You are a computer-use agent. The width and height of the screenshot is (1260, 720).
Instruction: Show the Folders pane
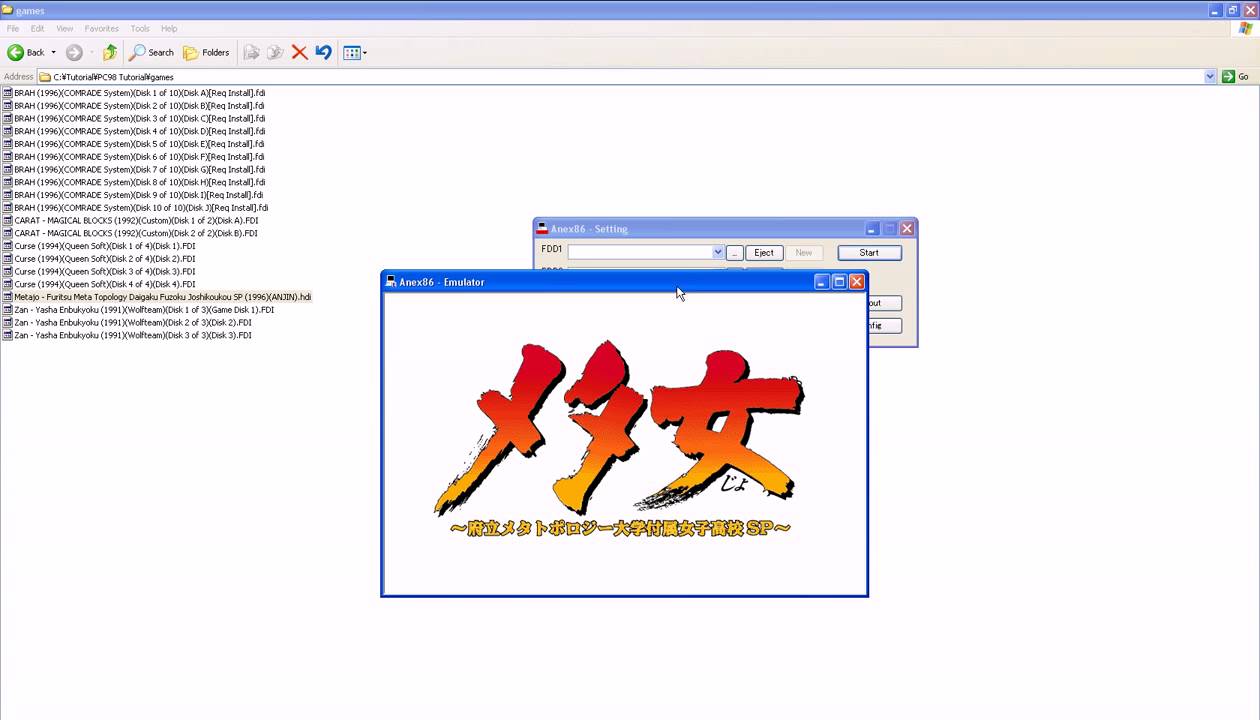click(x=206, y=52)
